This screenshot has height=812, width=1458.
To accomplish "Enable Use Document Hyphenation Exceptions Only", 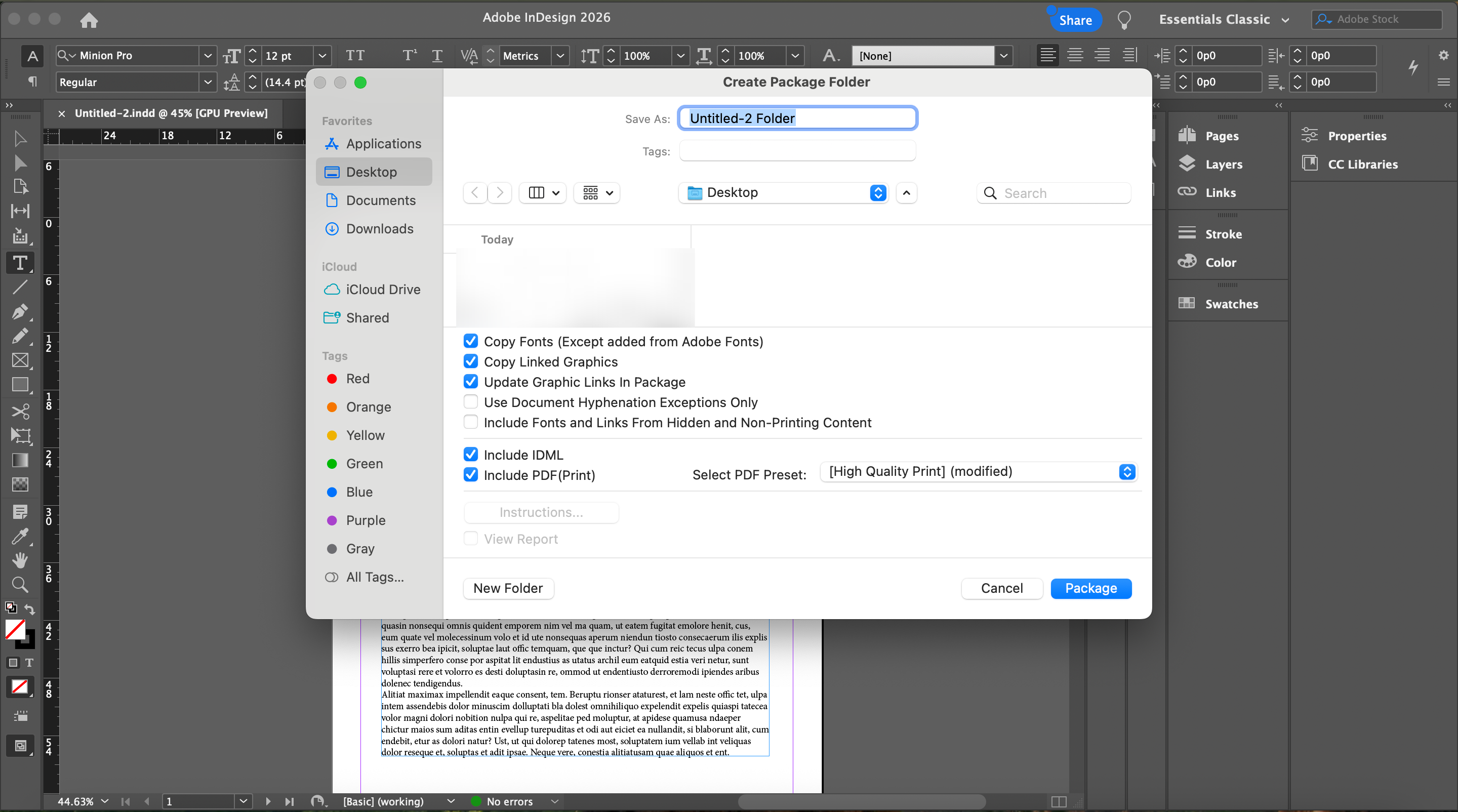I will [470, 402].
